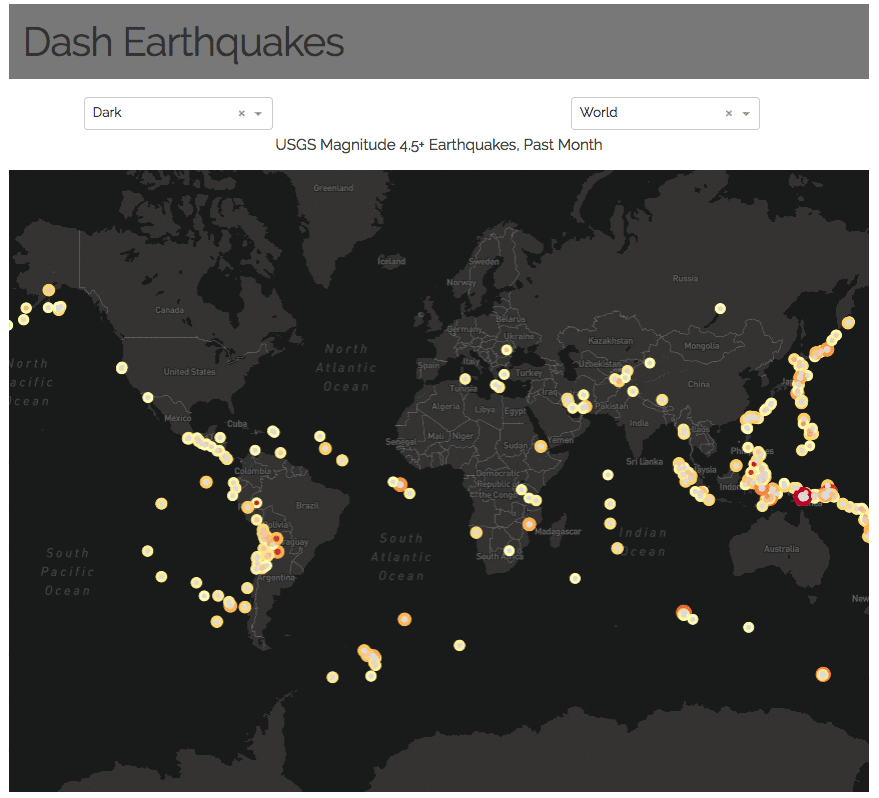Click the USGS Magnitude 4.5+ Earthquakes subtitle
The width and height of the screenshot is (879, 798).
click(x=439, y=145)
